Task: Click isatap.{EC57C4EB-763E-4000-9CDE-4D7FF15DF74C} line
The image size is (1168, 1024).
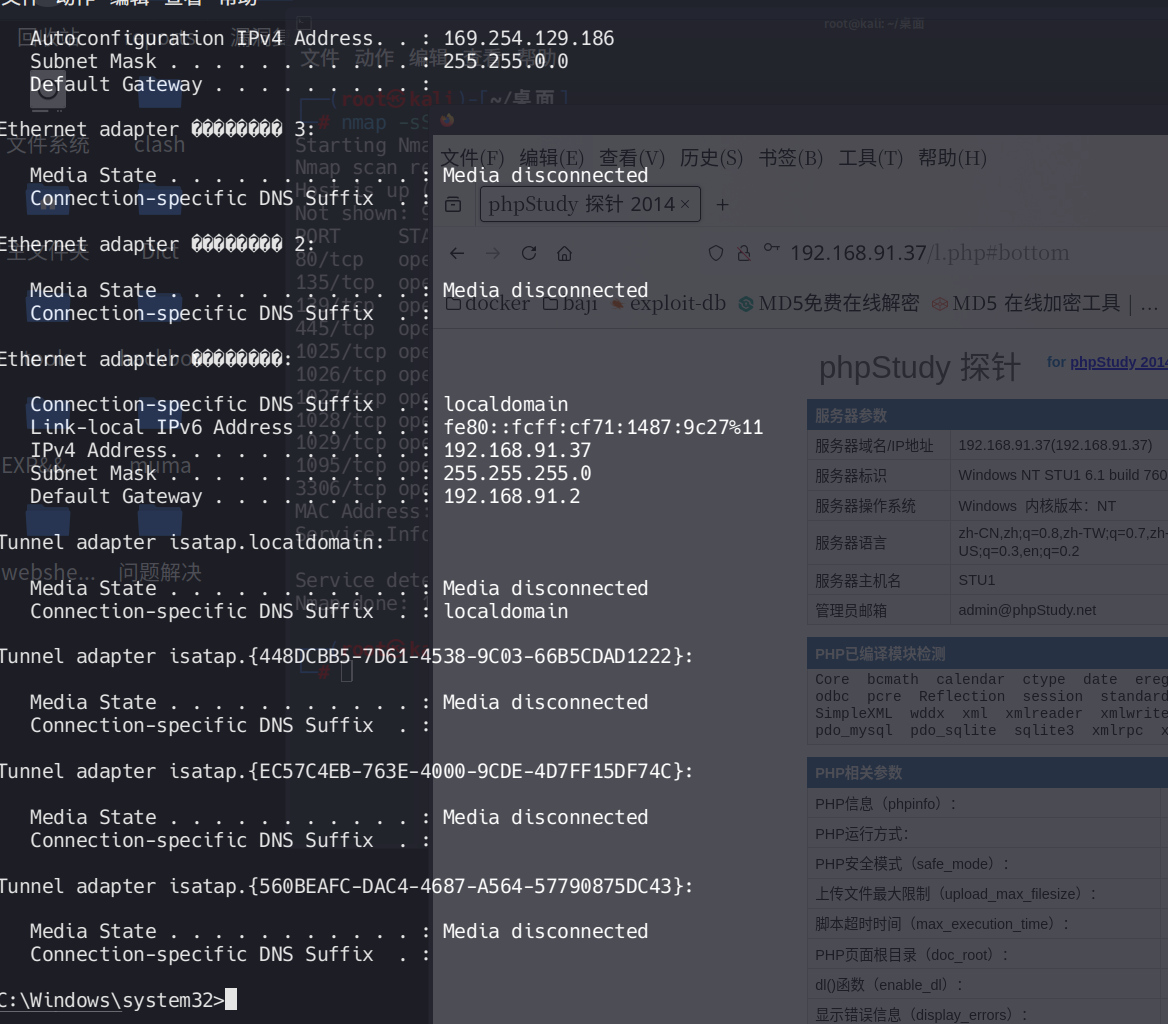Action: 346,771
